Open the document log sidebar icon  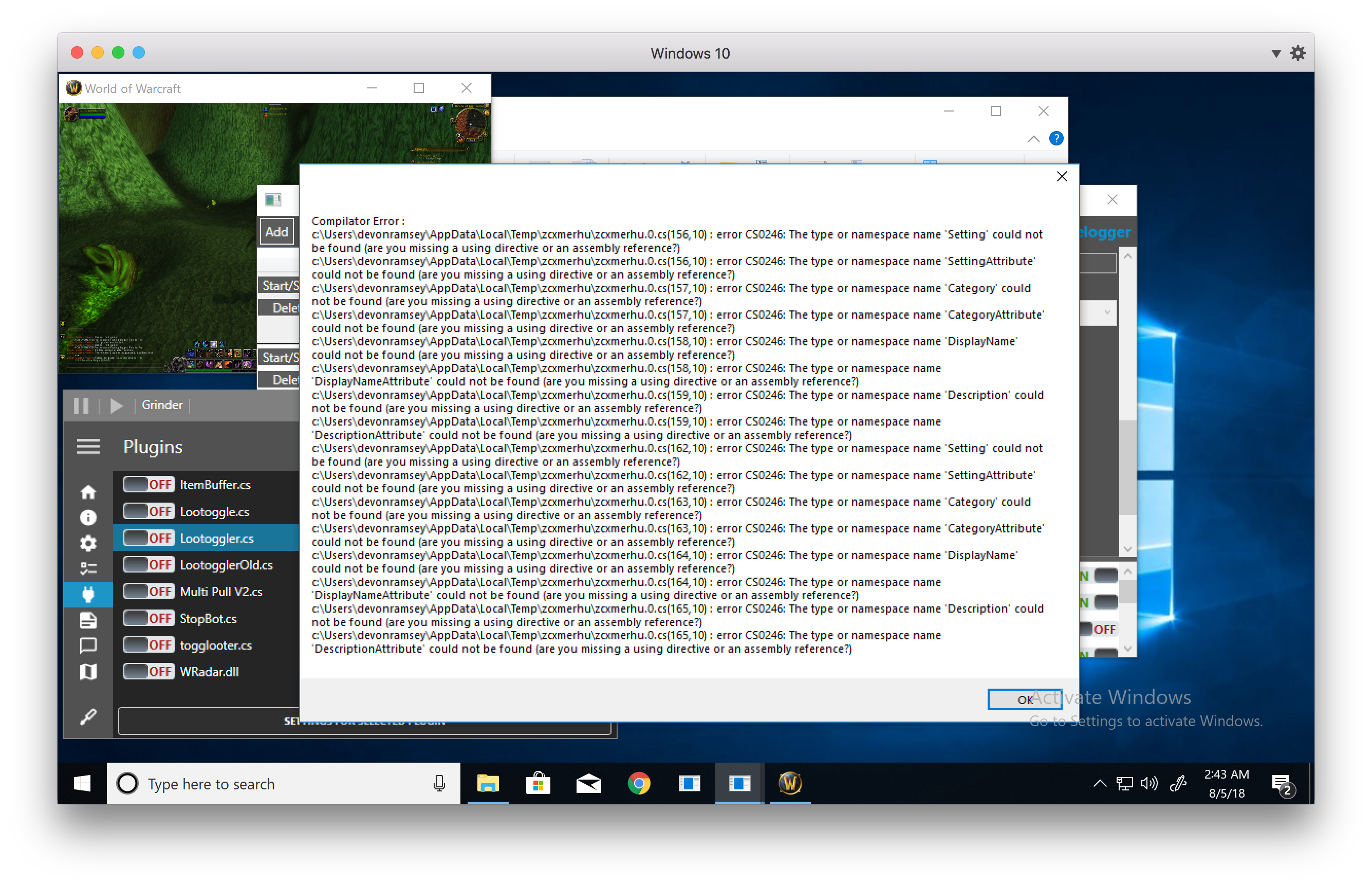coord(88,620)
